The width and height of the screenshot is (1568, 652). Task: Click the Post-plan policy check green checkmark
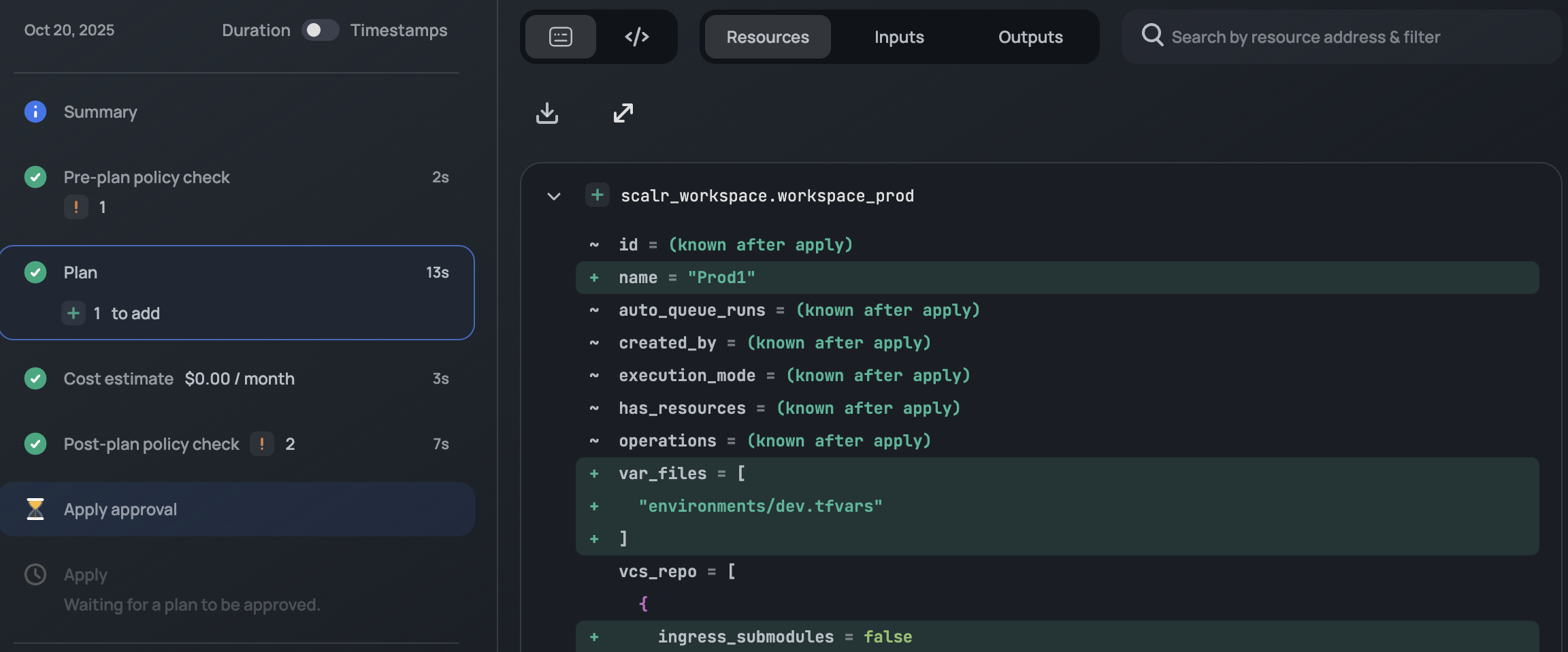point(35,444)
